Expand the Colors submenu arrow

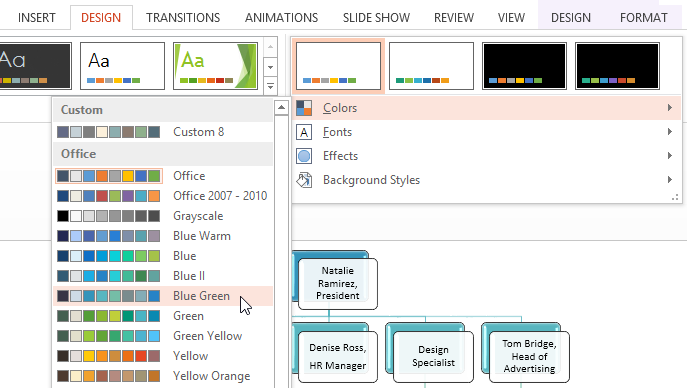[x=669, y=108]
